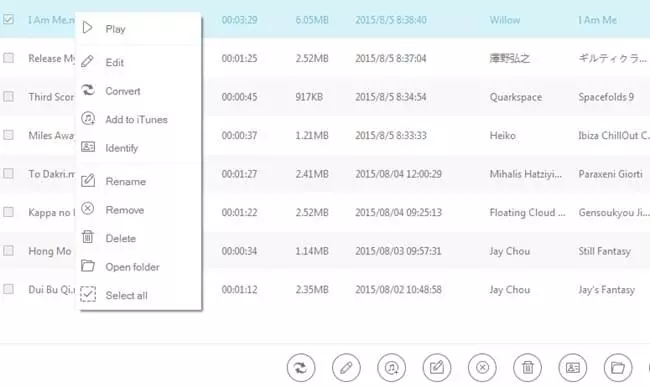Uncheck the I Am Me track checkbox
The image size is (650, 387).
8,19
